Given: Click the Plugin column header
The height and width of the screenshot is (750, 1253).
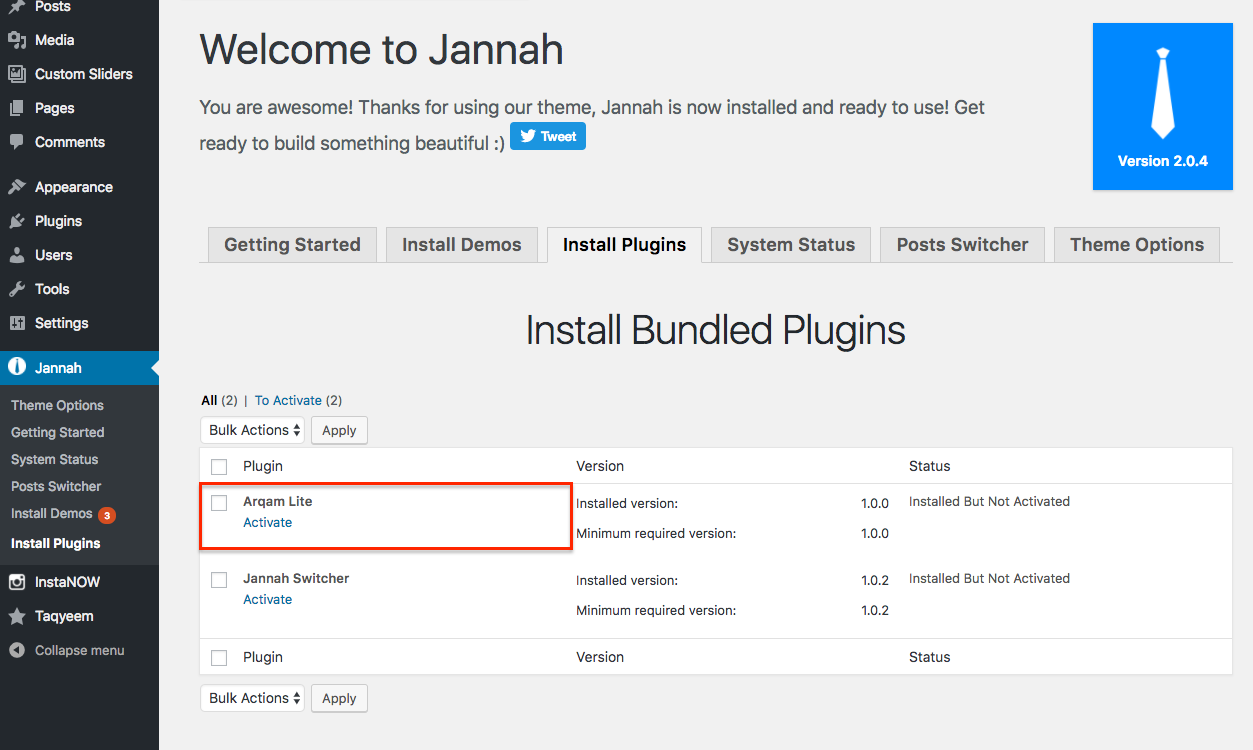Looking at the screenshot, I should click(263, 466).
